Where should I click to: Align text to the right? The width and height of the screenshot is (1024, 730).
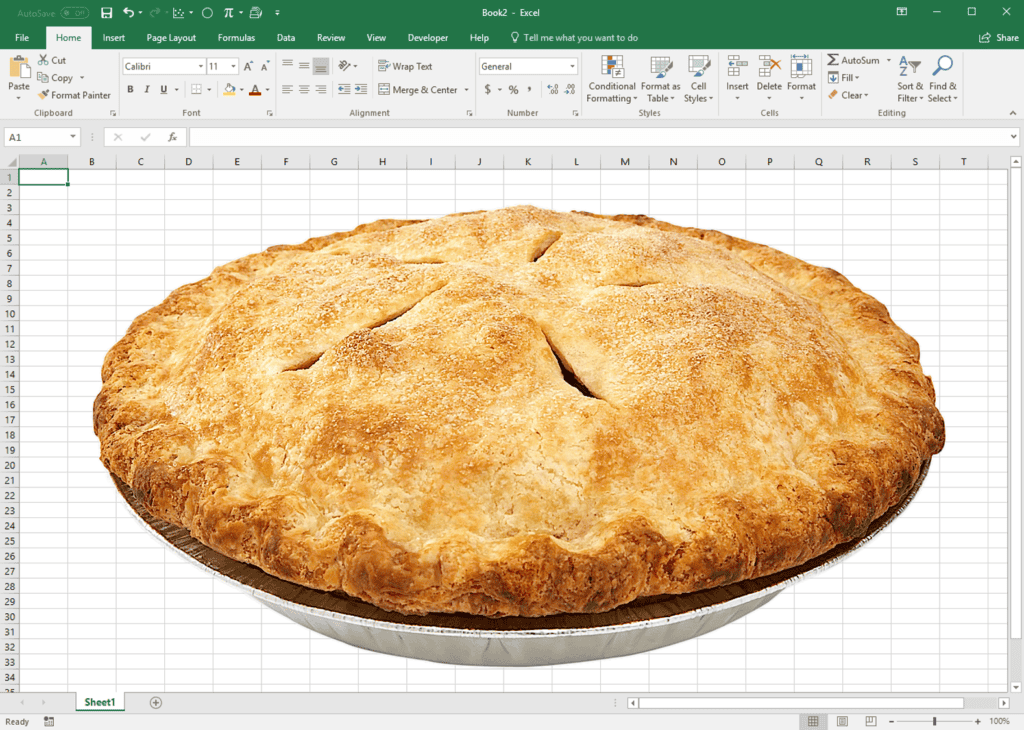321,89
